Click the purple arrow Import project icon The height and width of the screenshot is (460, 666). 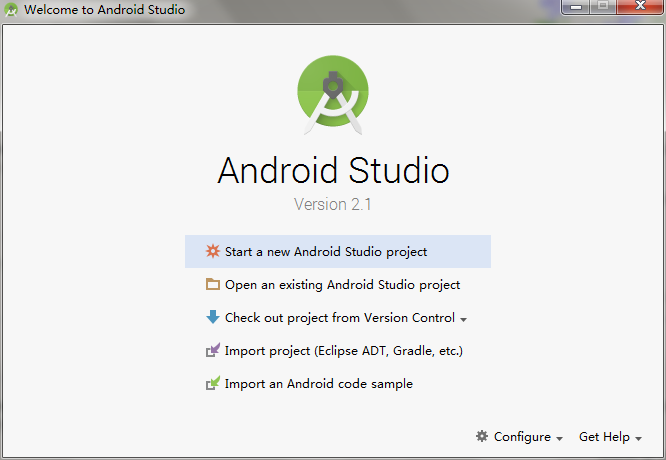(x=213, y=350)
